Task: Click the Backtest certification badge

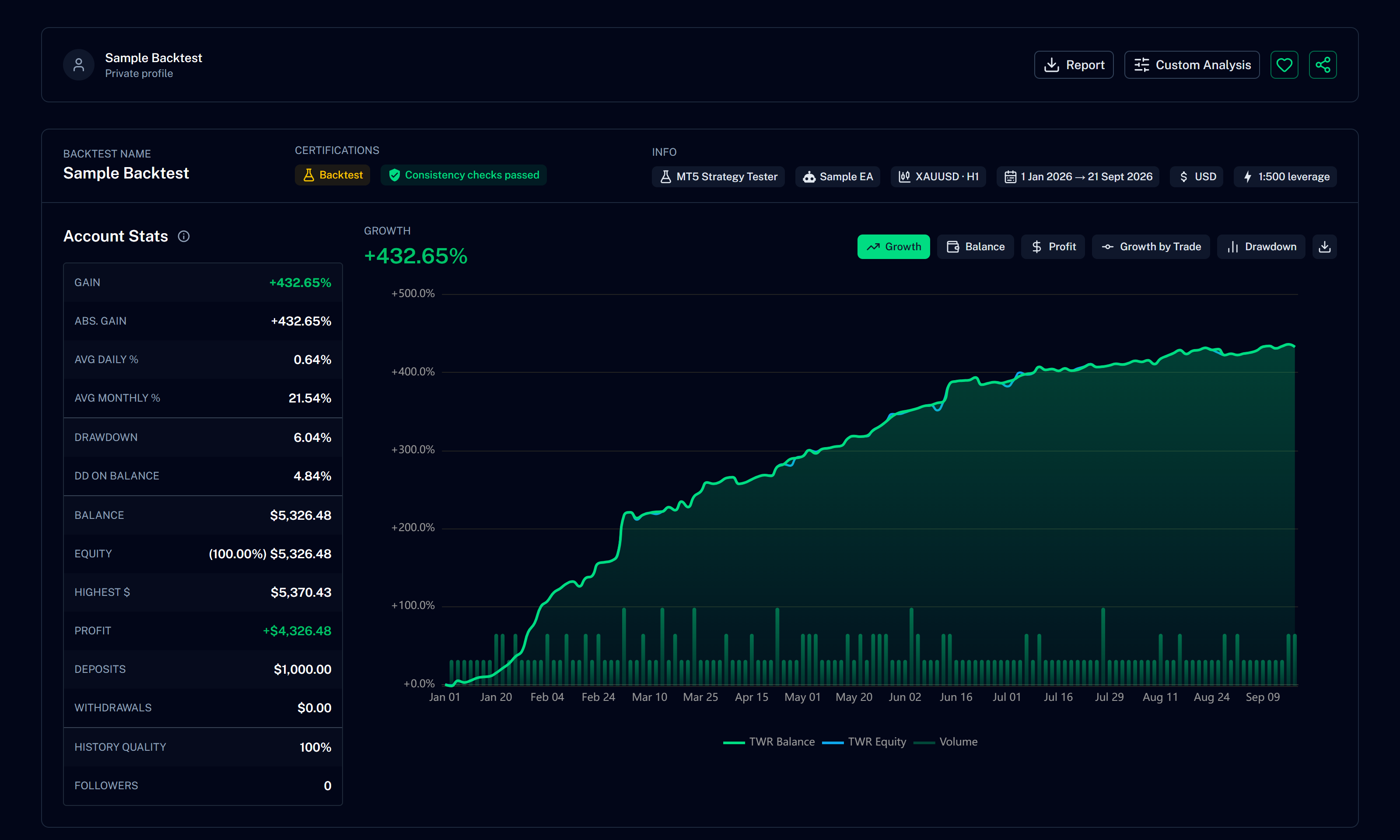Action: tap(332, 175)
